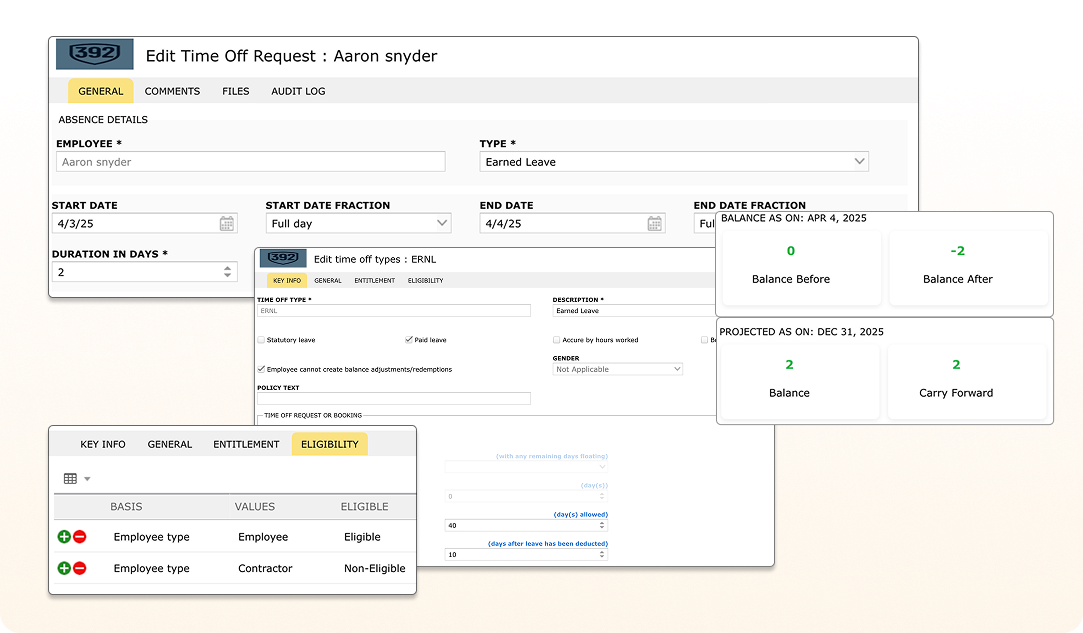Click the Start Date field showing 4/3/25

(x=145, y=223)
